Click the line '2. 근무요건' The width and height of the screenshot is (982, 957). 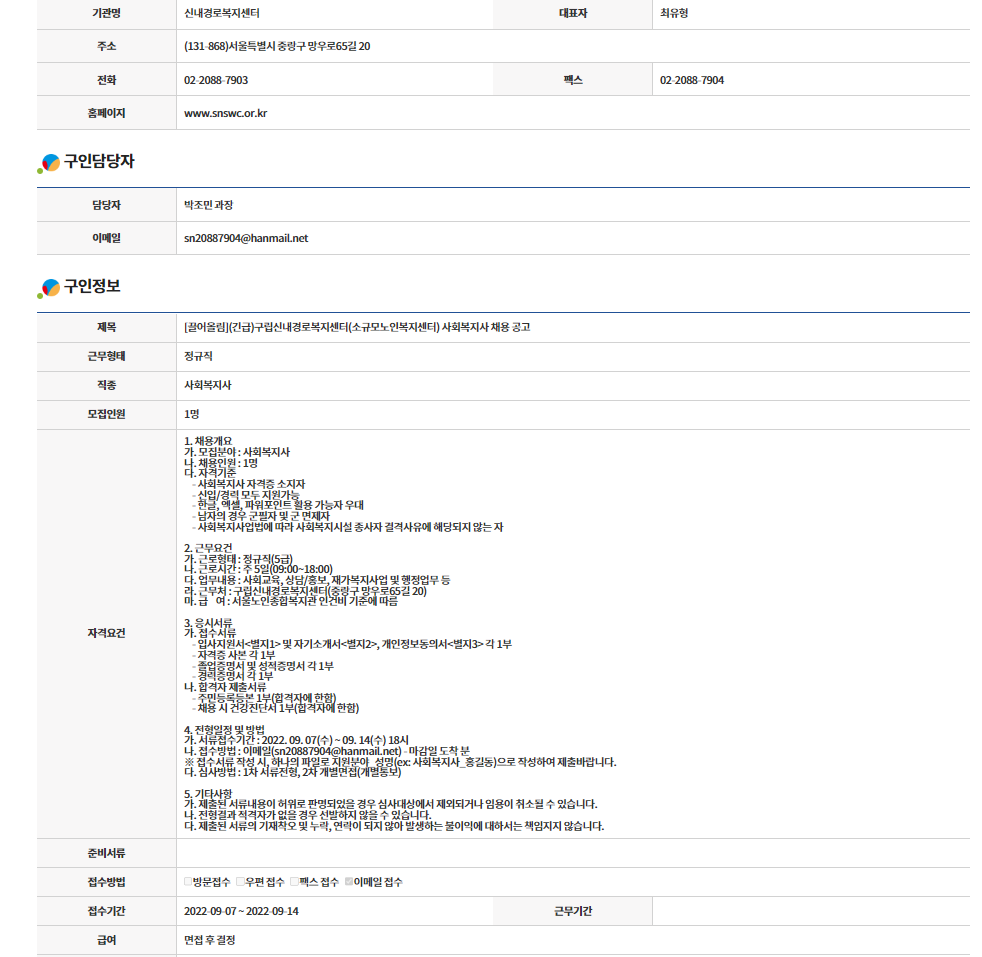[x=208, y=548]
